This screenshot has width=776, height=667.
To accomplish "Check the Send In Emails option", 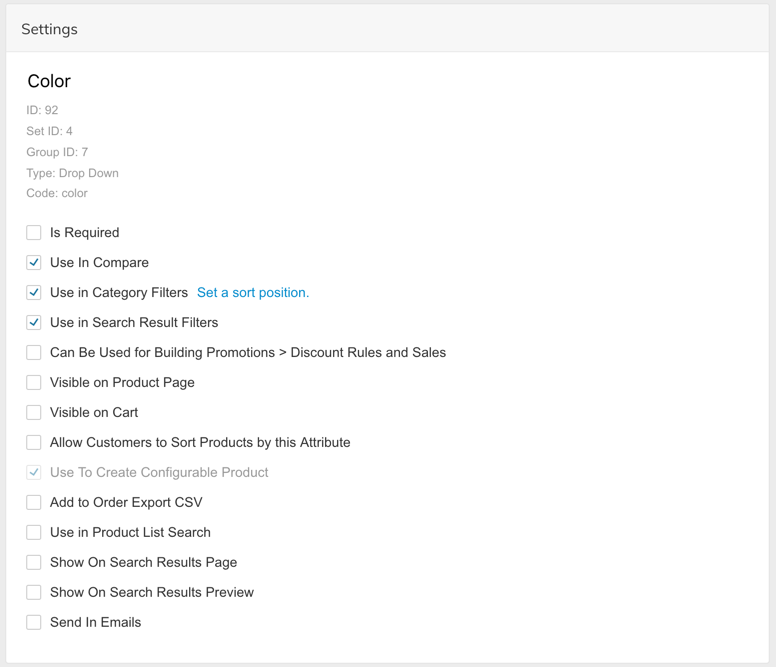I will (x=34, y=622).
